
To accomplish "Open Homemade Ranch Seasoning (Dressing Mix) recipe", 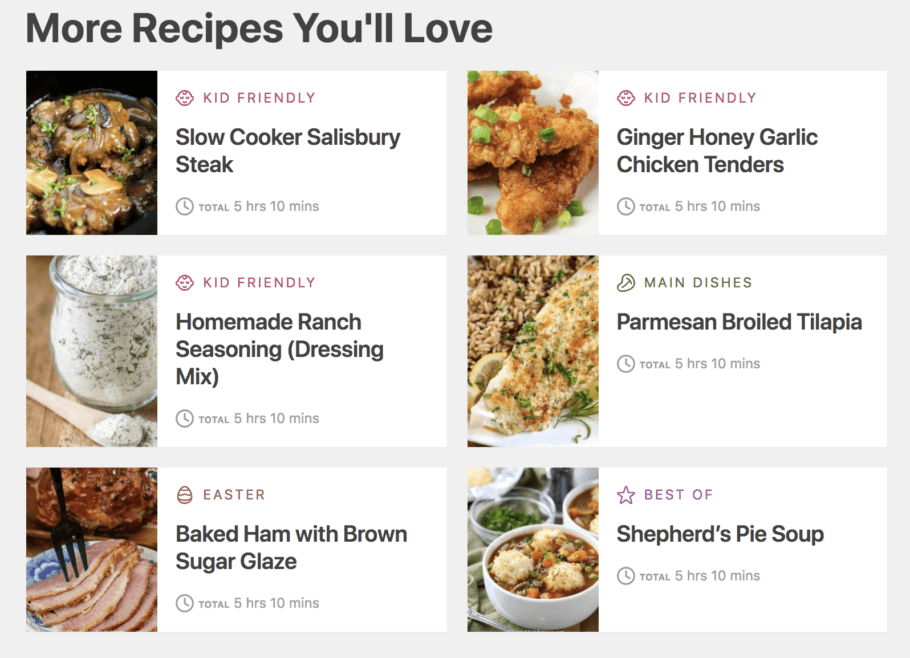I will tap(280, 349).
